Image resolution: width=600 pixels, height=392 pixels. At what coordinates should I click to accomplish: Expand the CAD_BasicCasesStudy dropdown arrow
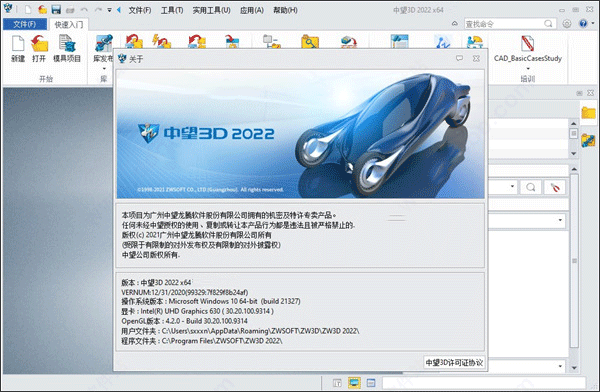(528, 69)
